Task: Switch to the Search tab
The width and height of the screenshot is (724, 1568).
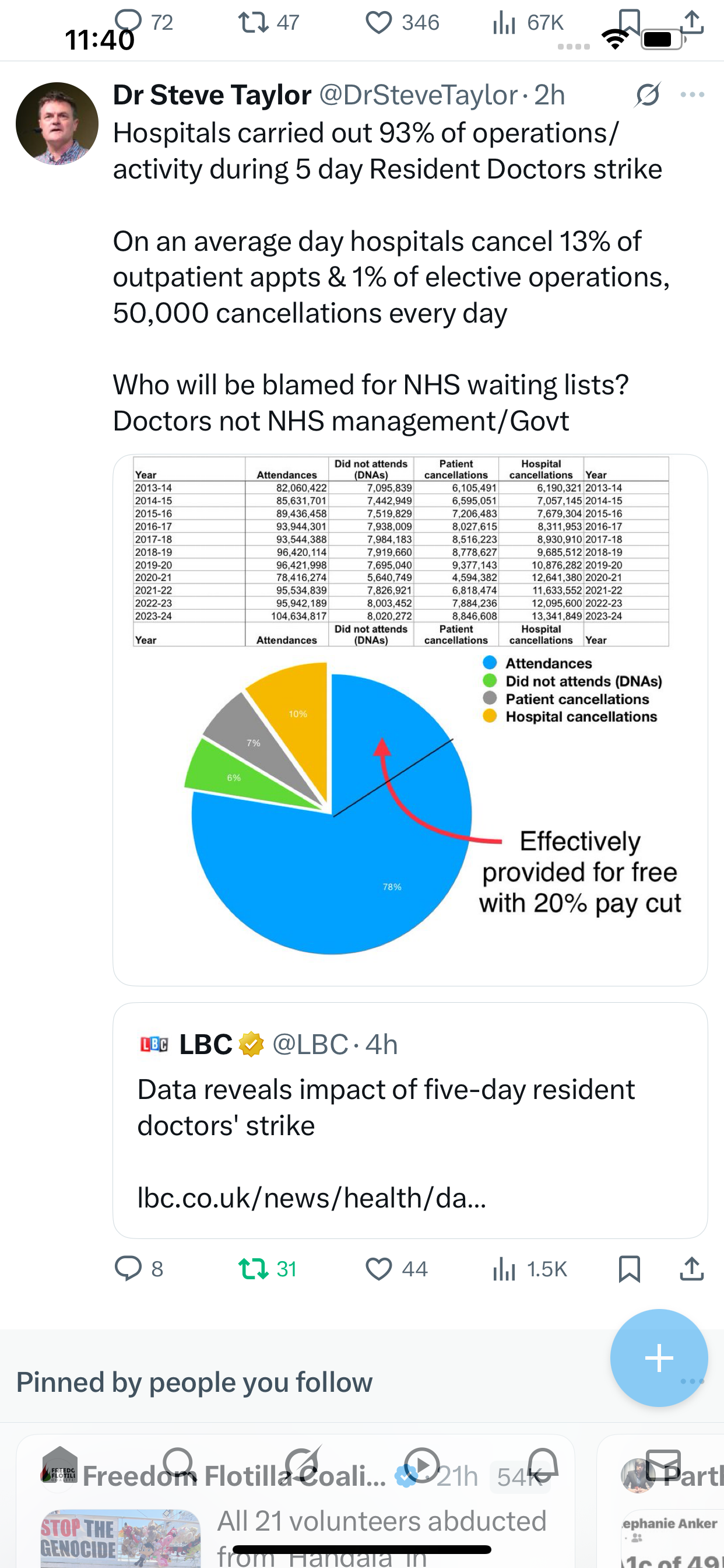Action: click(x=179, y=1464)
